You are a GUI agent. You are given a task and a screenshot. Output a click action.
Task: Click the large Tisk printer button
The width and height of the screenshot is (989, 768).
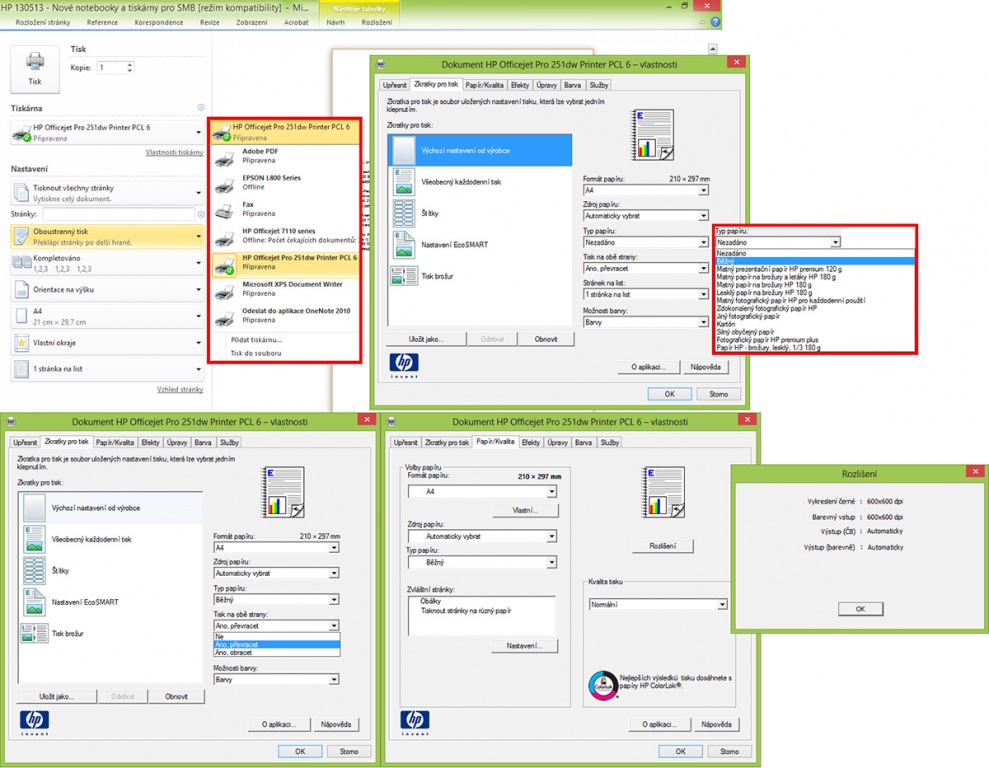pyautogui.click(x=35, y=69)
